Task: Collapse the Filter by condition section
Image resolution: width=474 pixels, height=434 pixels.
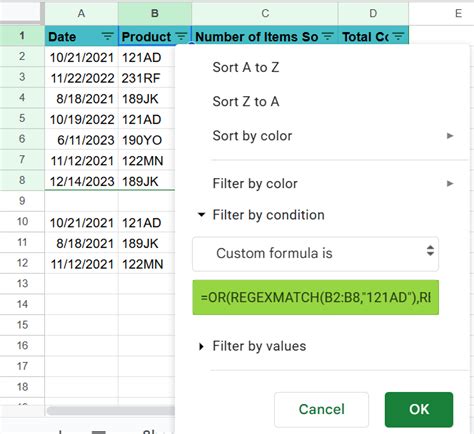Action: (x=201, y=215)
